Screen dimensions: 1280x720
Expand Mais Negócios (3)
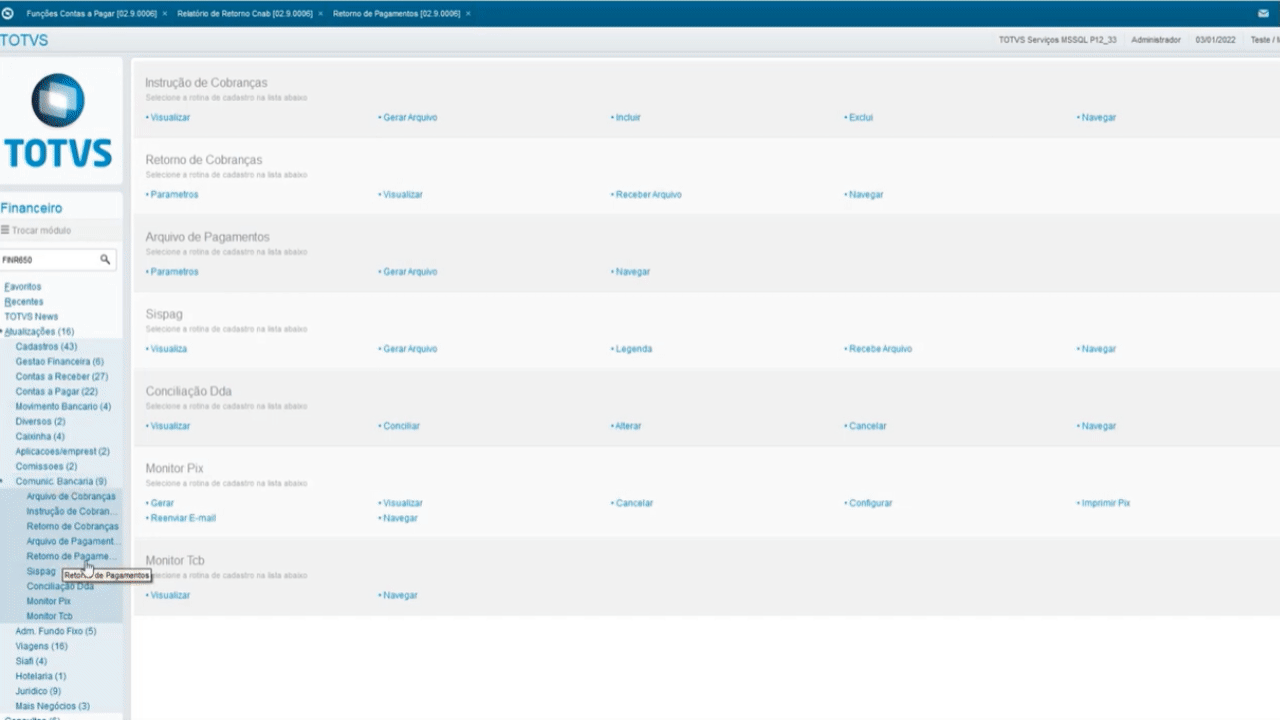[x=52, y=707]
